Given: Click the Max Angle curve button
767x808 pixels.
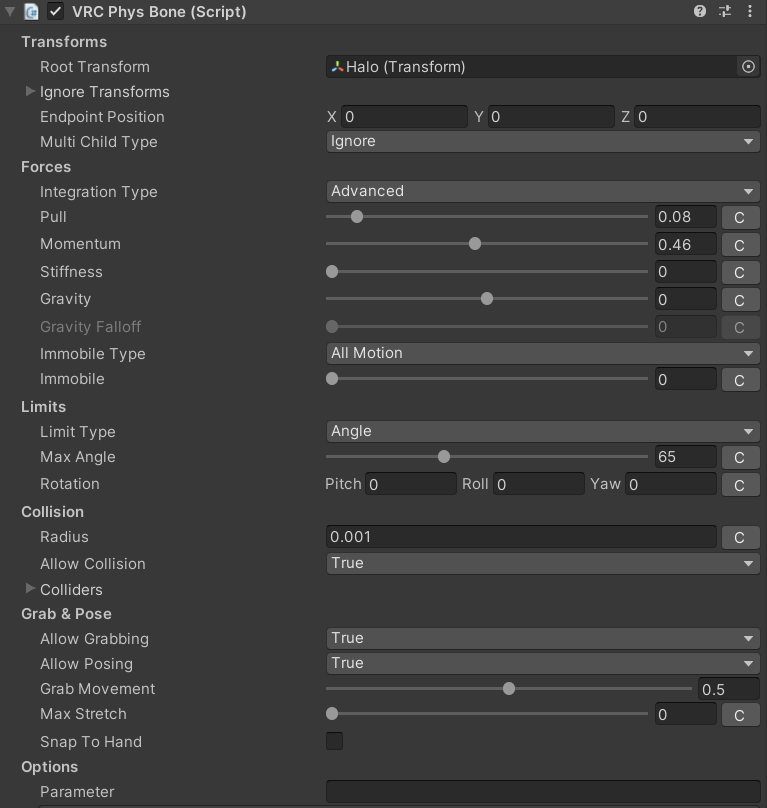Looking at the screenshot, I should click(x=740, y=457).
